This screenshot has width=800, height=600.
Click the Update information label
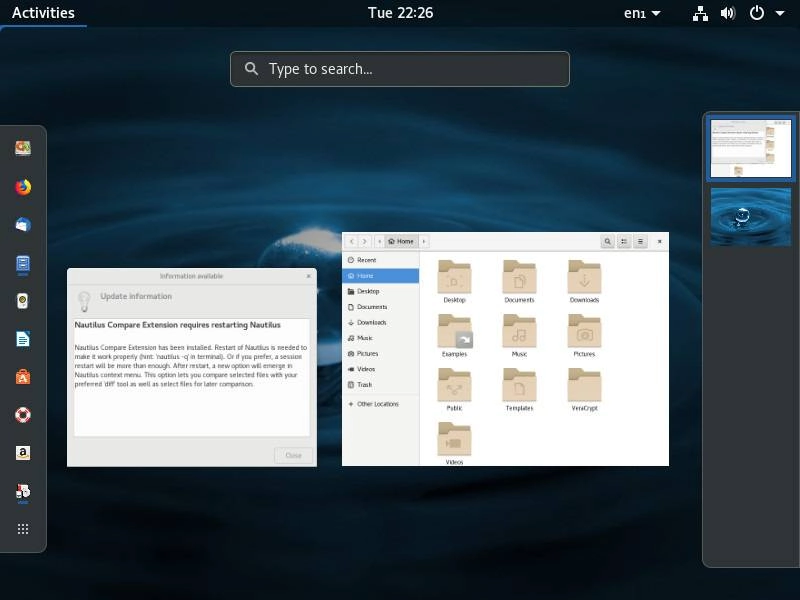(136, 296)
